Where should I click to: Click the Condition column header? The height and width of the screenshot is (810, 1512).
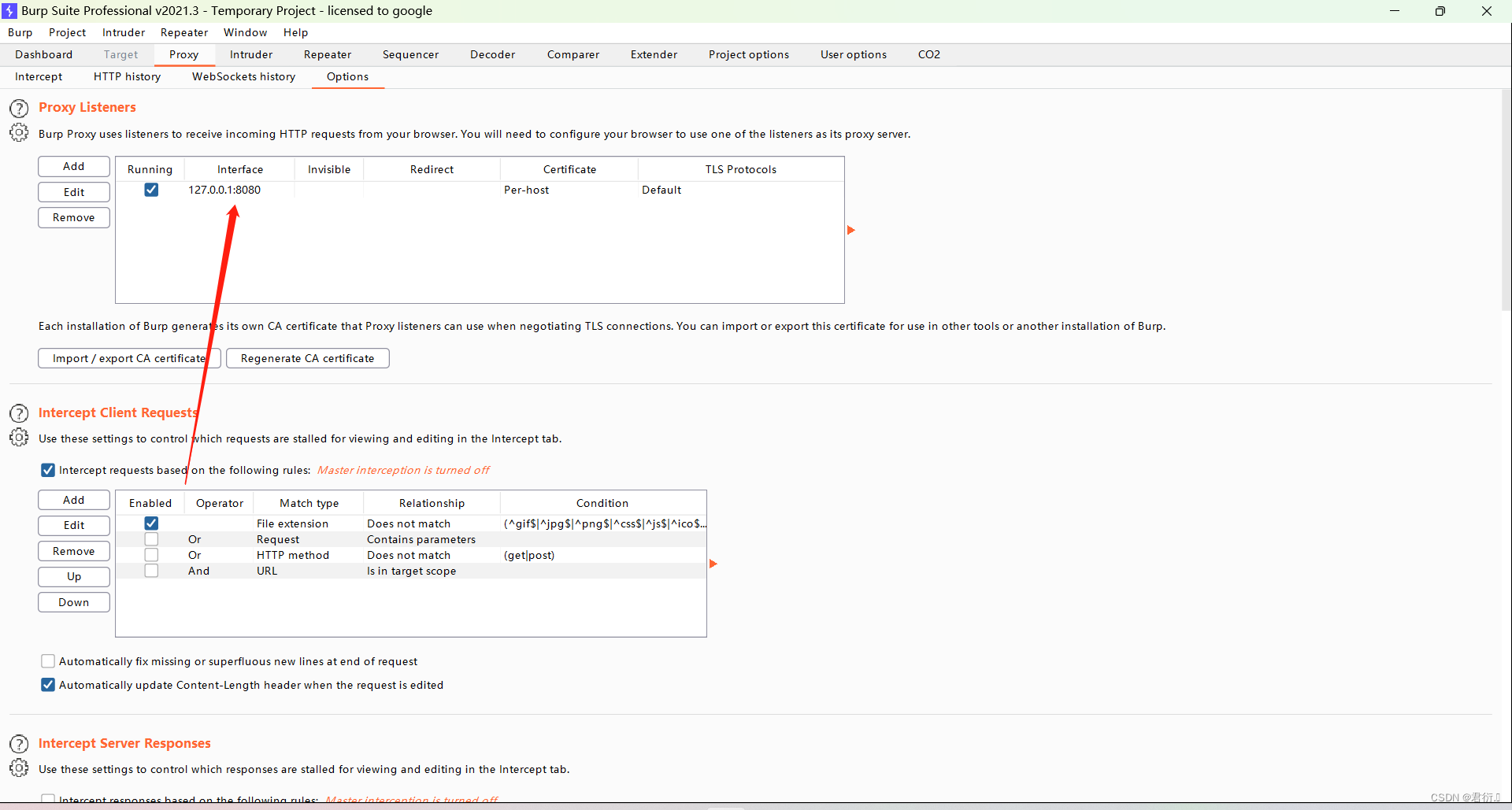click(602, 503)
